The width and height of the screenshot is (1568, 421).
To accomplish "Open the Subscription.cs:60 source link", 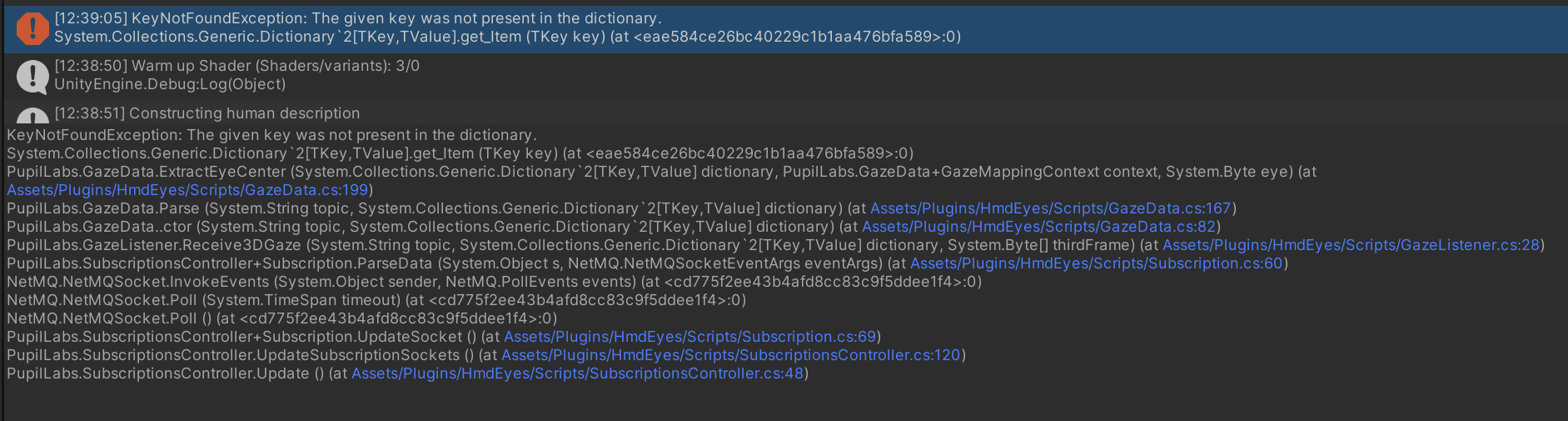I will tap(1097, 263).
